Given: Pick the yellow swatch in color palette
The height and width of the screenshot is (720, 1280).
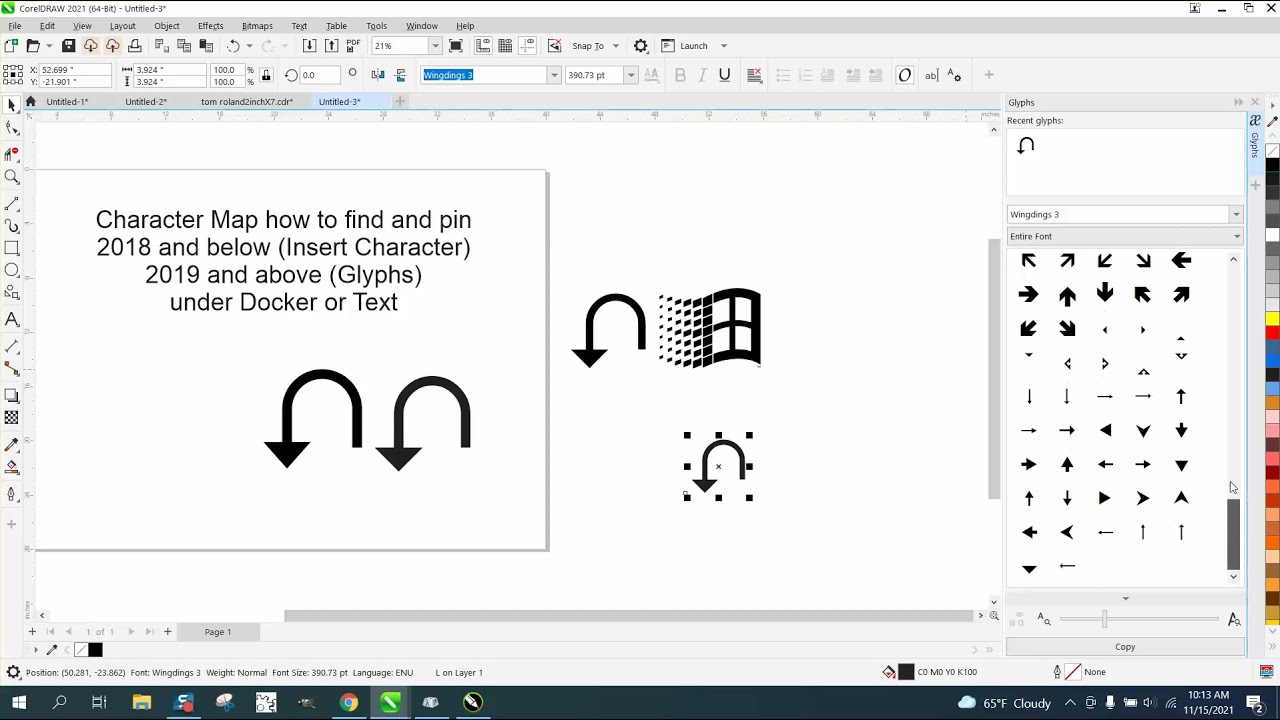Looking at the screenshot, I should click(1272, 319).
